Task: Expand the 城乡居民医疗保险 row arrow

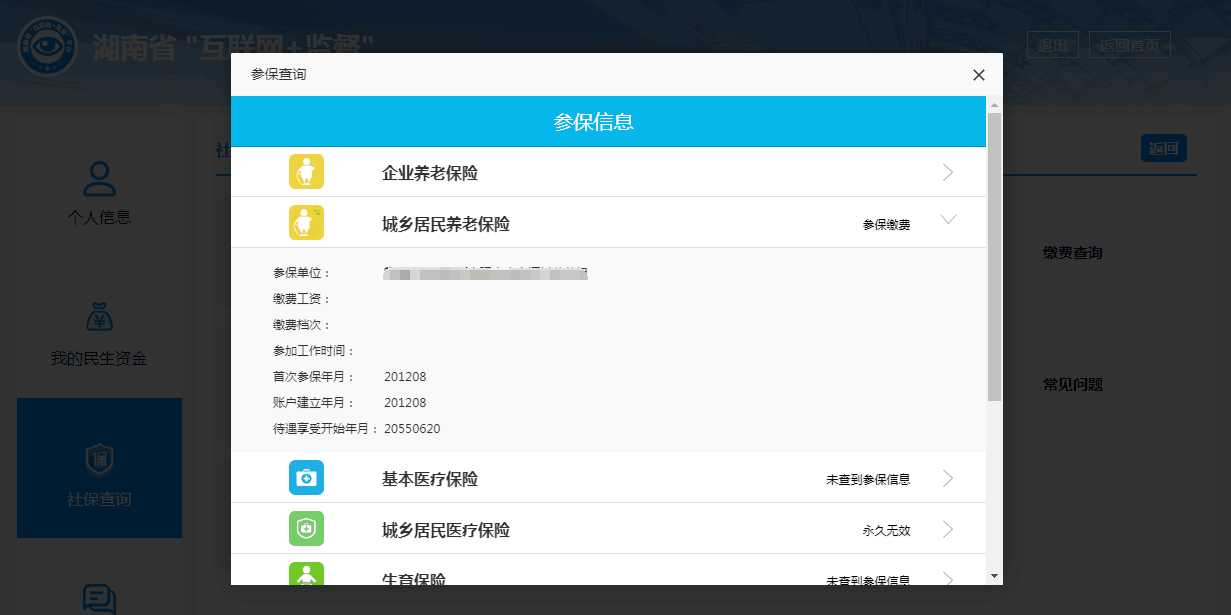Action: coord(948,530)
